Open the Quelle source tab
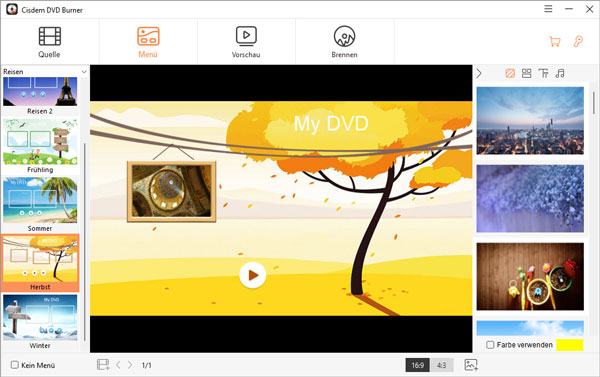 click(49, 42)
